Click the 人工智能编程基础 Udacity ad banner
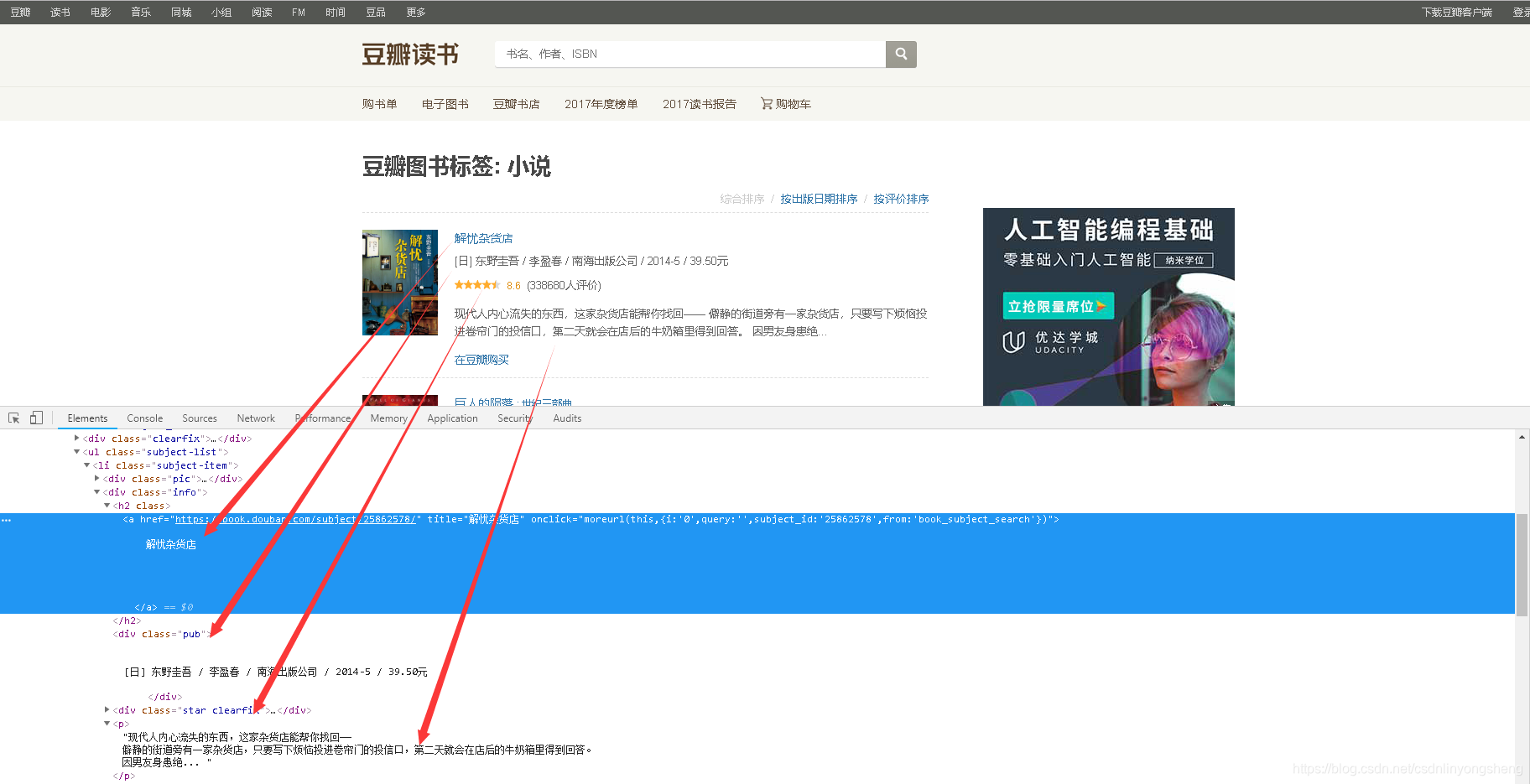 [1109, 307]
